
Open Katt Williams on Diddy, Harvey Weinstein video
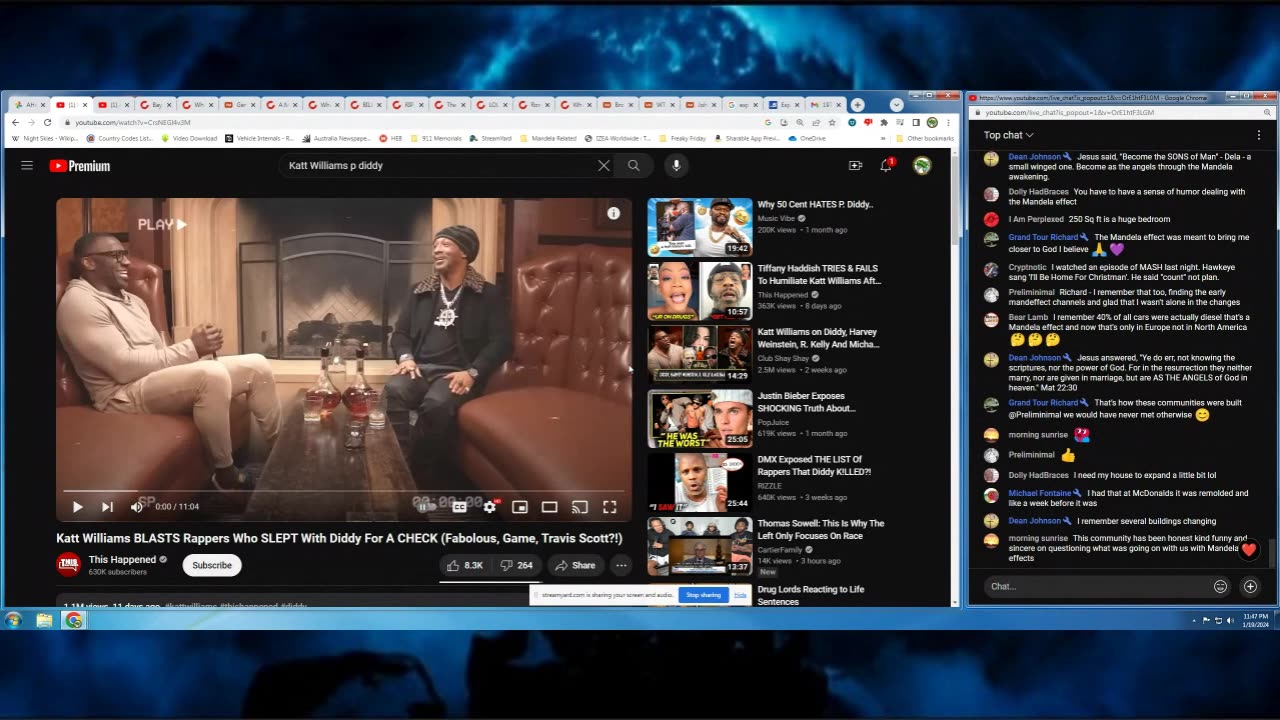[x=818, y=338]
